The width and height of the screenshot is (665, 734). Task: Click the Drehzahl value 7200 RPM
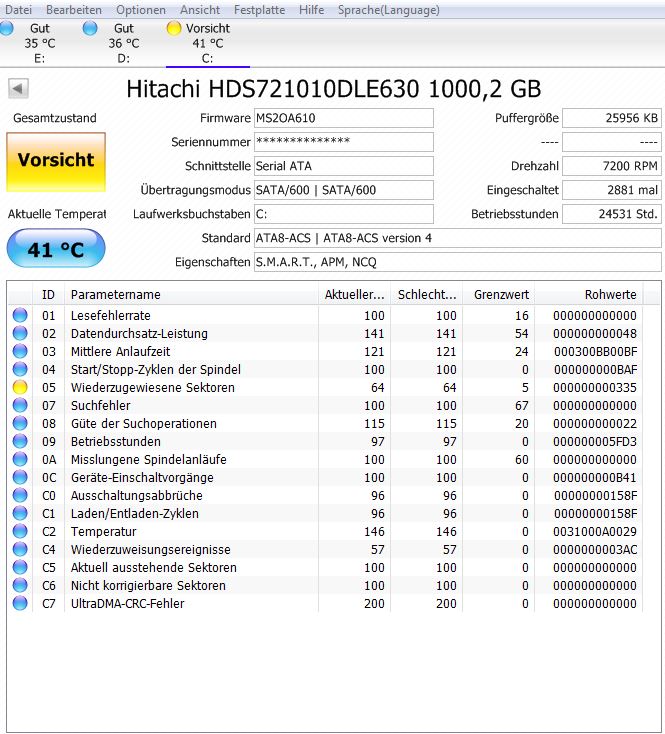coord(612,166)
